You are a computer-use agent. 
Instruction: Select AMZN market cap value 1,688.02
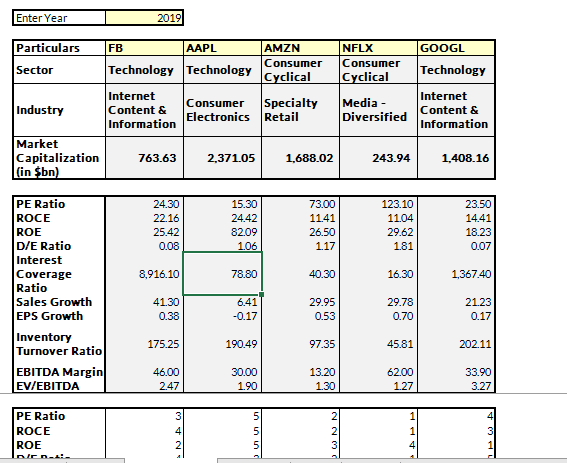coord(300,158)
